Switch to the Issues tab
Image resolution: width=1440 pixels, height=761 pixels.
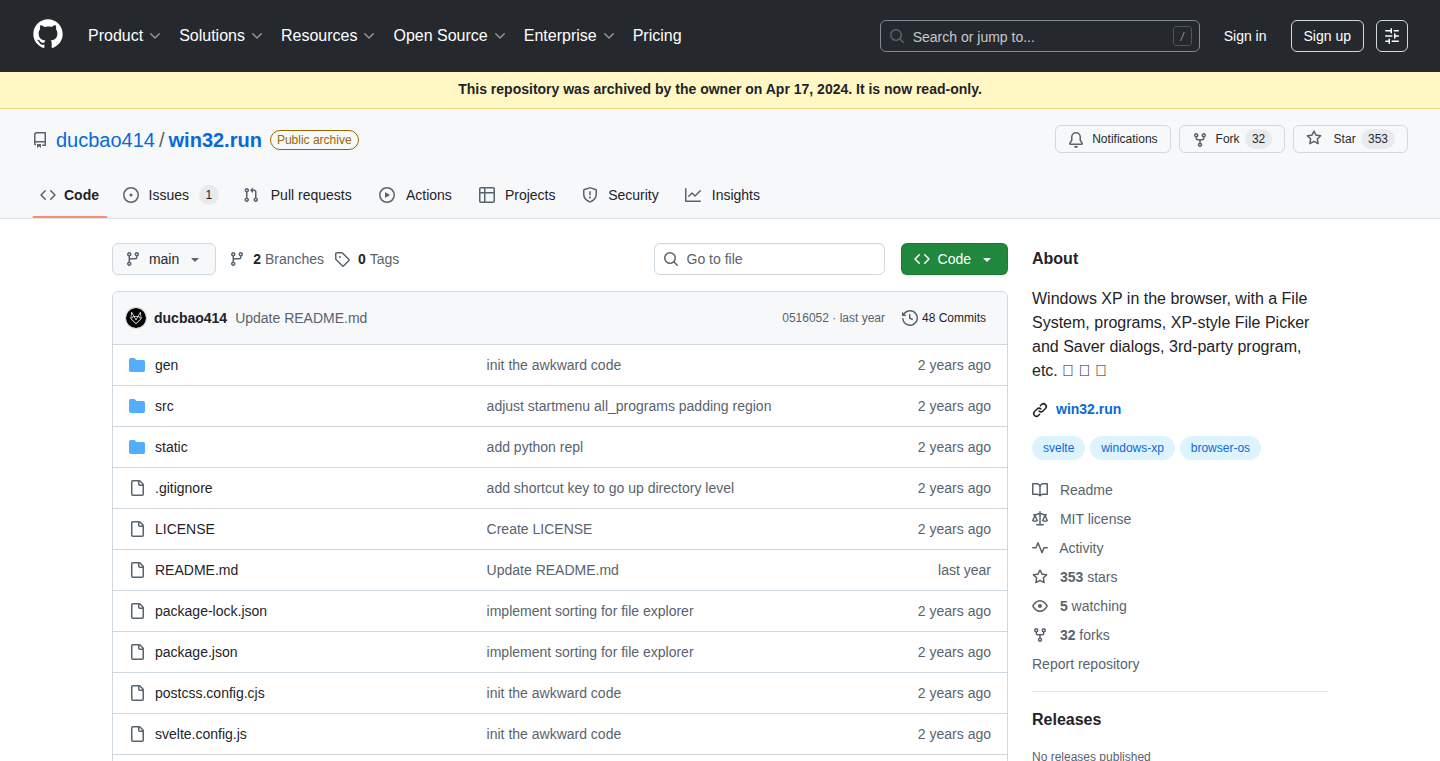[170, 195]
